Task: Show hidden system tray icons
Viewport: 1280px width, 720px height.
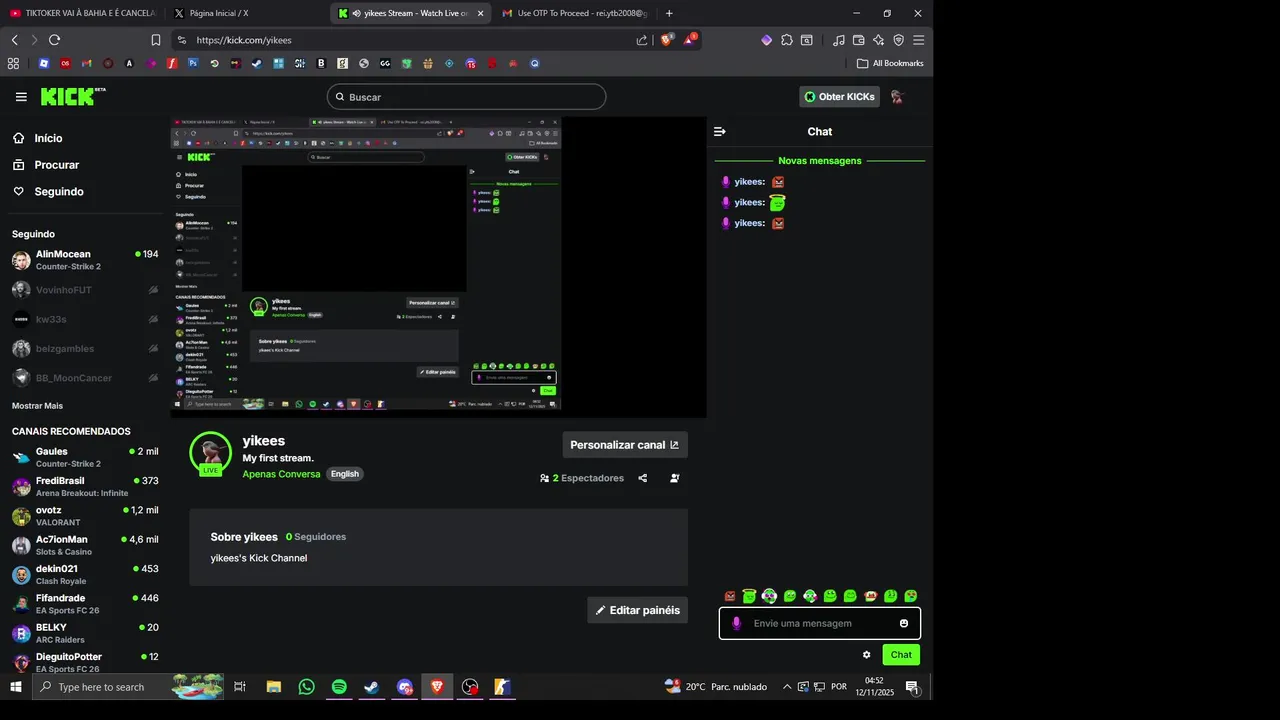Action: [787, 687]
